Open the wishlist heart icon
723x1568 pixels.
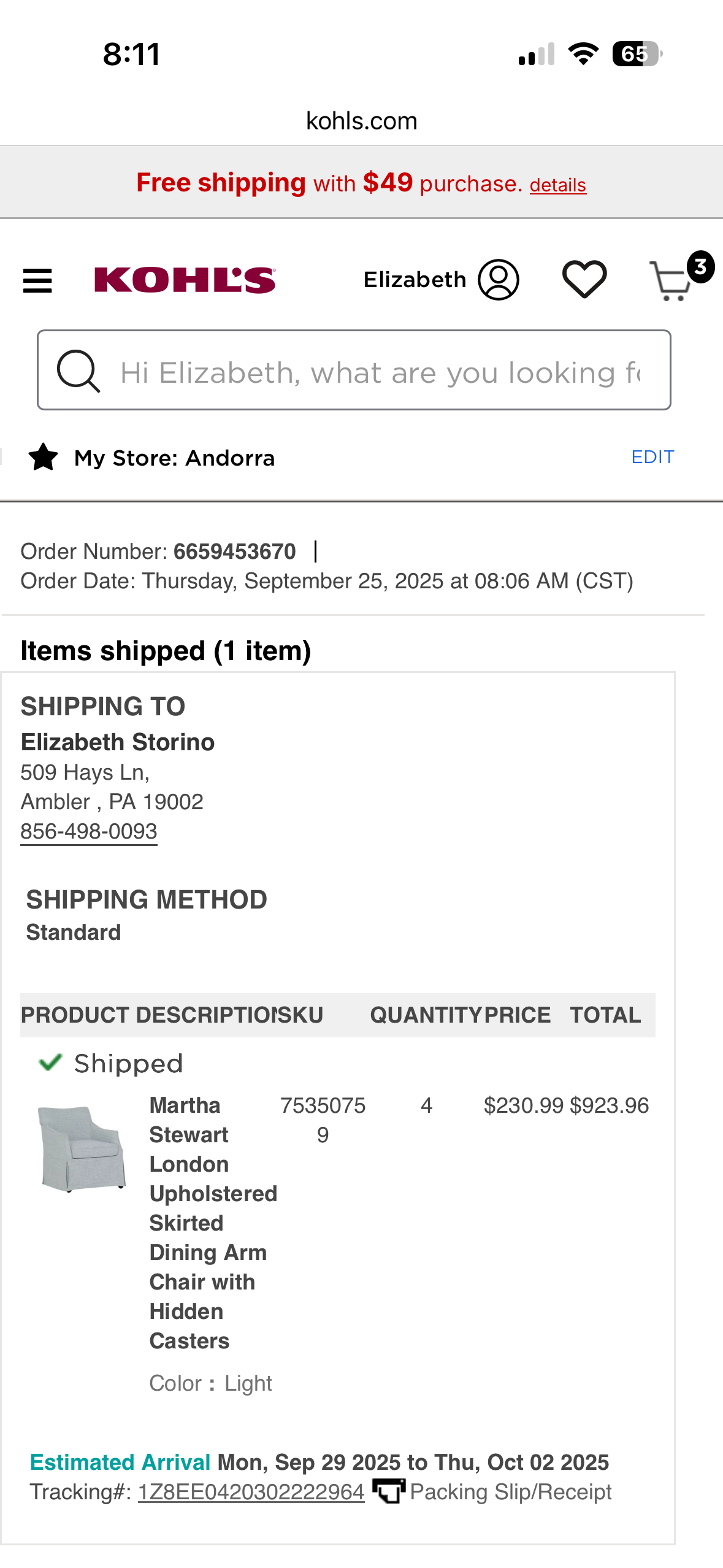tap(584, 280)
